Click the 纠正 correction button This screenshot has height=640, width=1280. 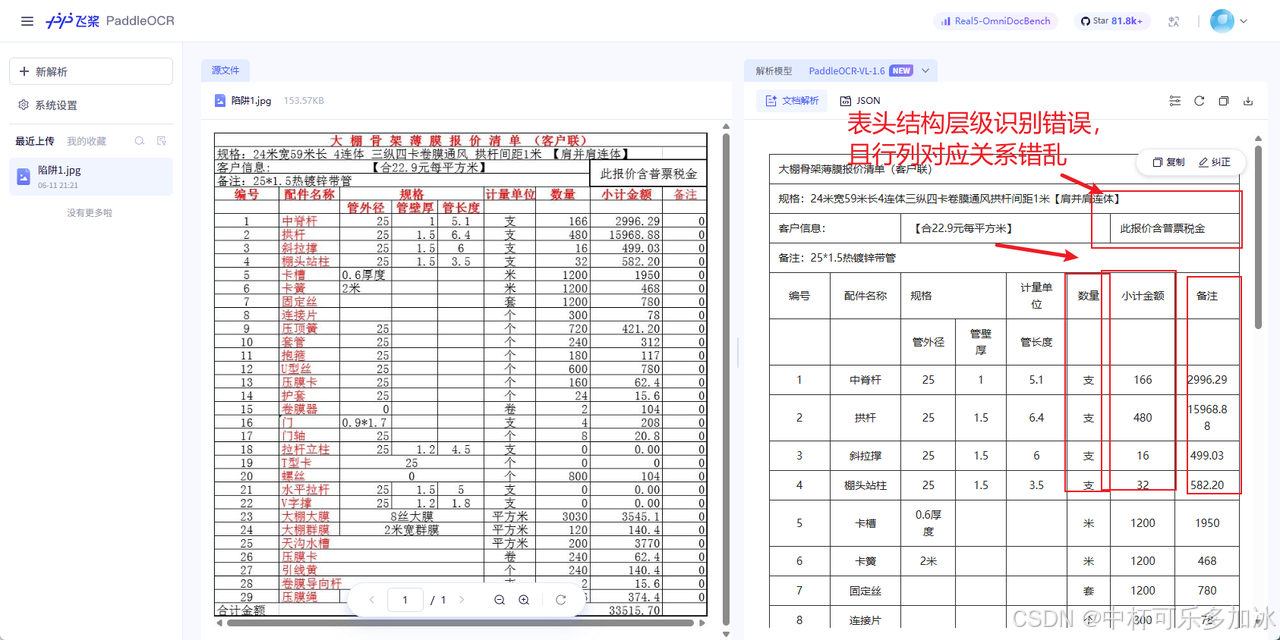(1215, 162)
